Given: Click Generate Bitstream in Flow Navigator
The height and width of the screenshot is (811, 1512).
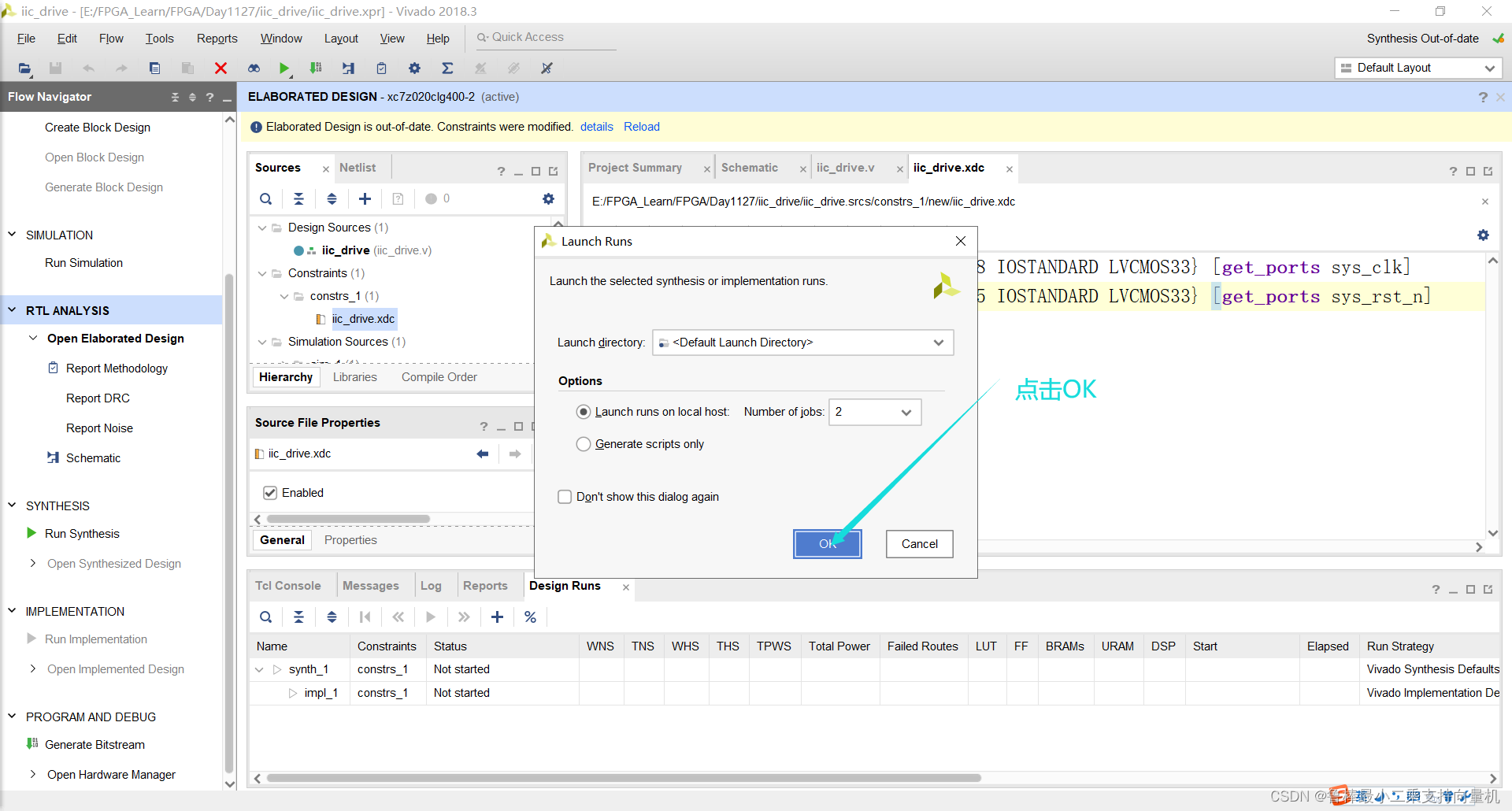Looking at the screenshot, I should point(94,745).
